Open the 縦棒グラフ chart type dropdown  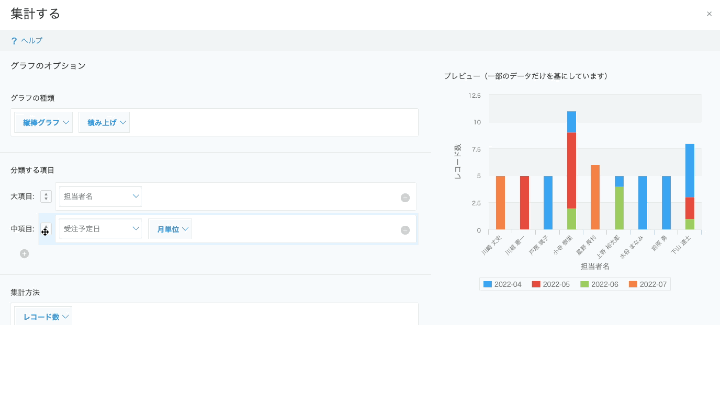[43, 122]
